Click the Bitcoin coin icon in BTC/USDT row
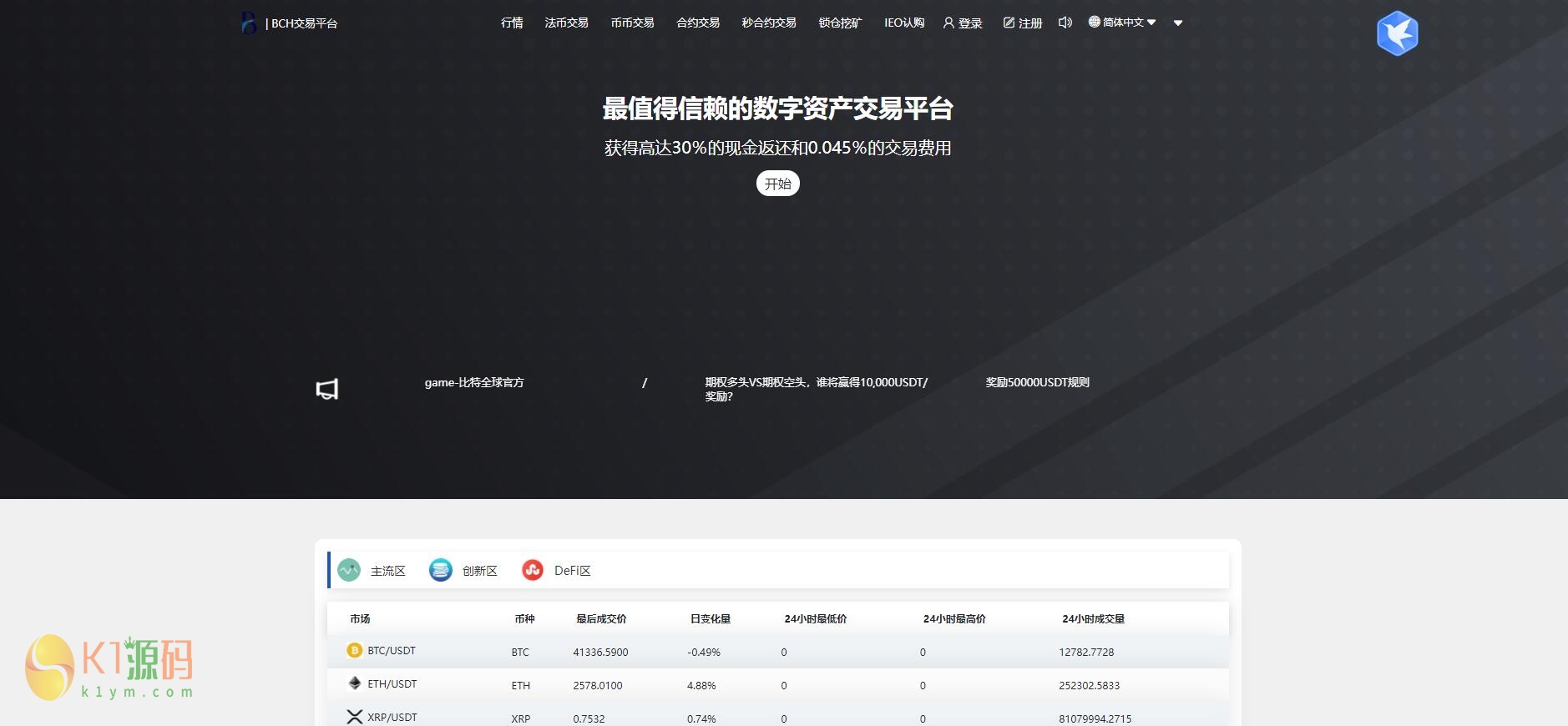This screenshot has height=726, width=1568. tap(355, 650)
